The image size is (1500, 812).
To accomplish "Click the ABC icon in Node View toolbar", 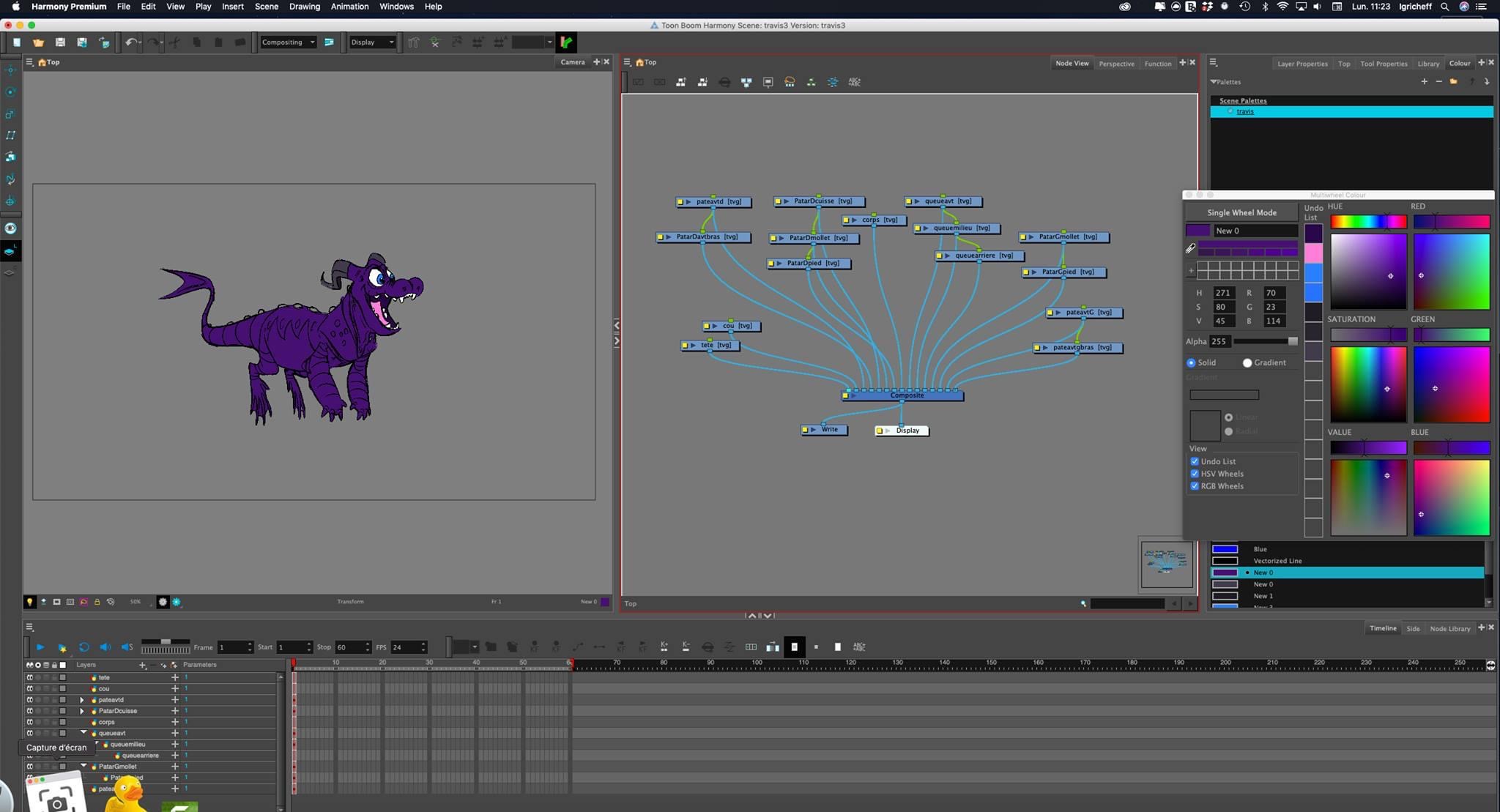I will [x=854, y=82].
